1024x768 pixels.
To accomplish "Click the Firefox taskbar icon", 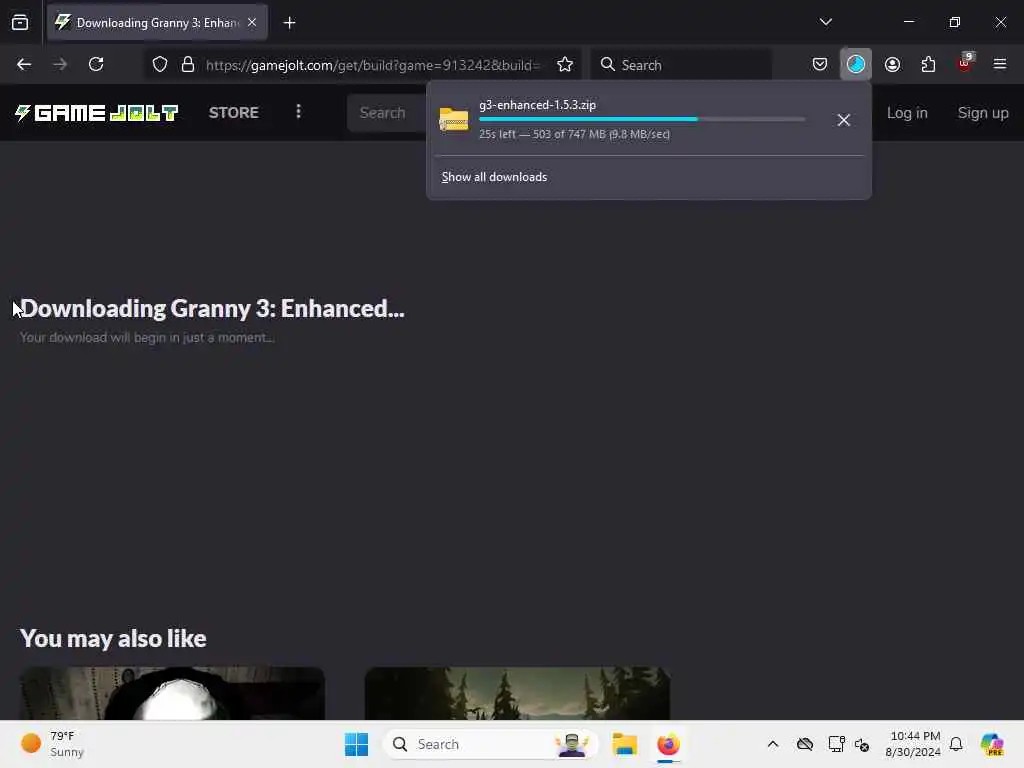I will (x=668, y=744).
